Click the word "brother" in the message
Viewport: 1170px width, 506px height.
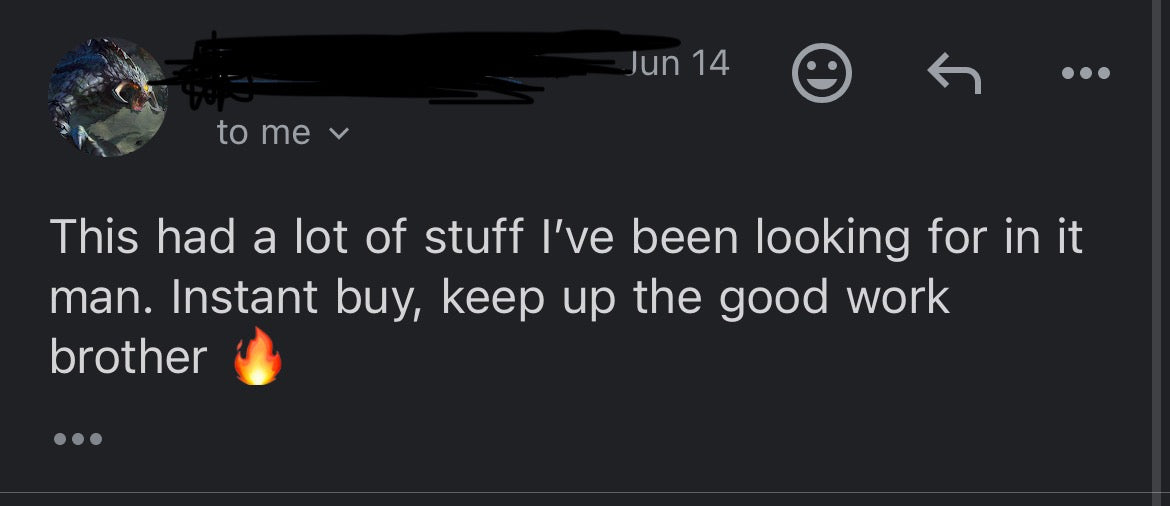point(128,357)
